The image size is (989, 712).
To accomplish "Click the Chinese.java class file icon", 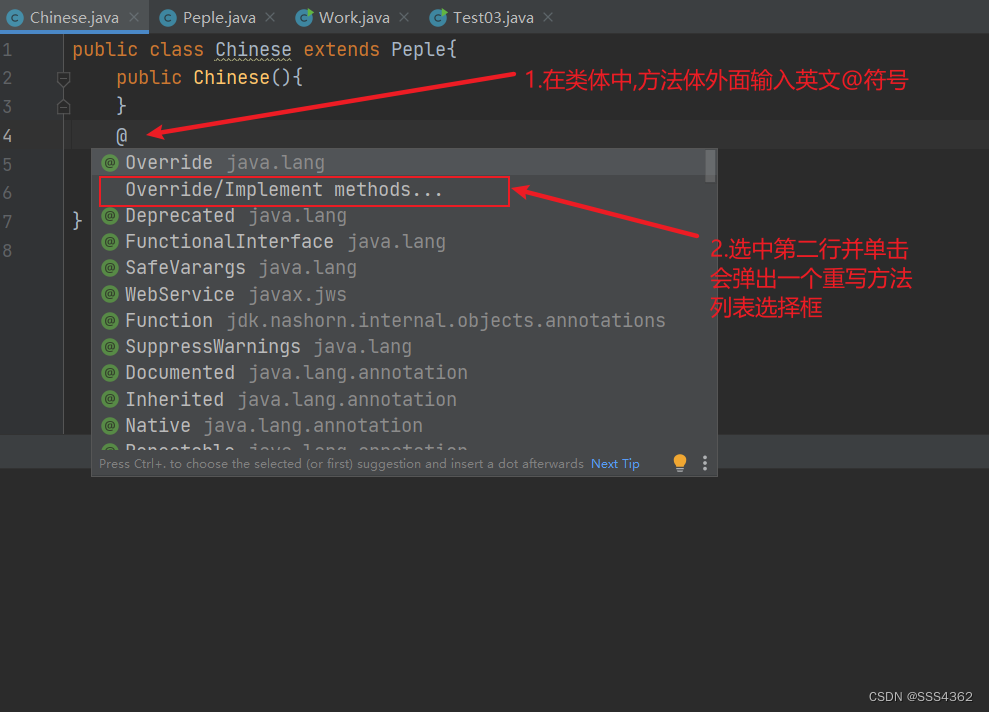I will (x=15, y=17).
